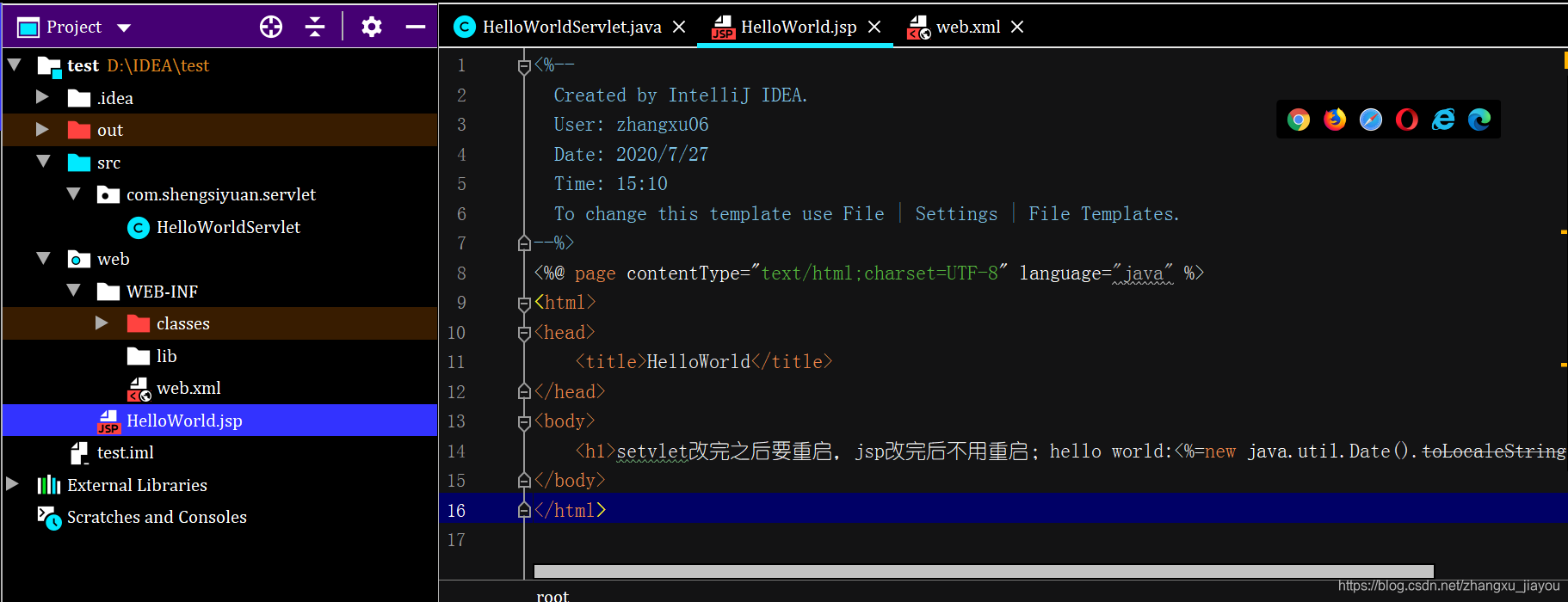Click the title text HelloWorld on line 11
The width and height of the screenshot is (1568, 602).
(698, 362)
